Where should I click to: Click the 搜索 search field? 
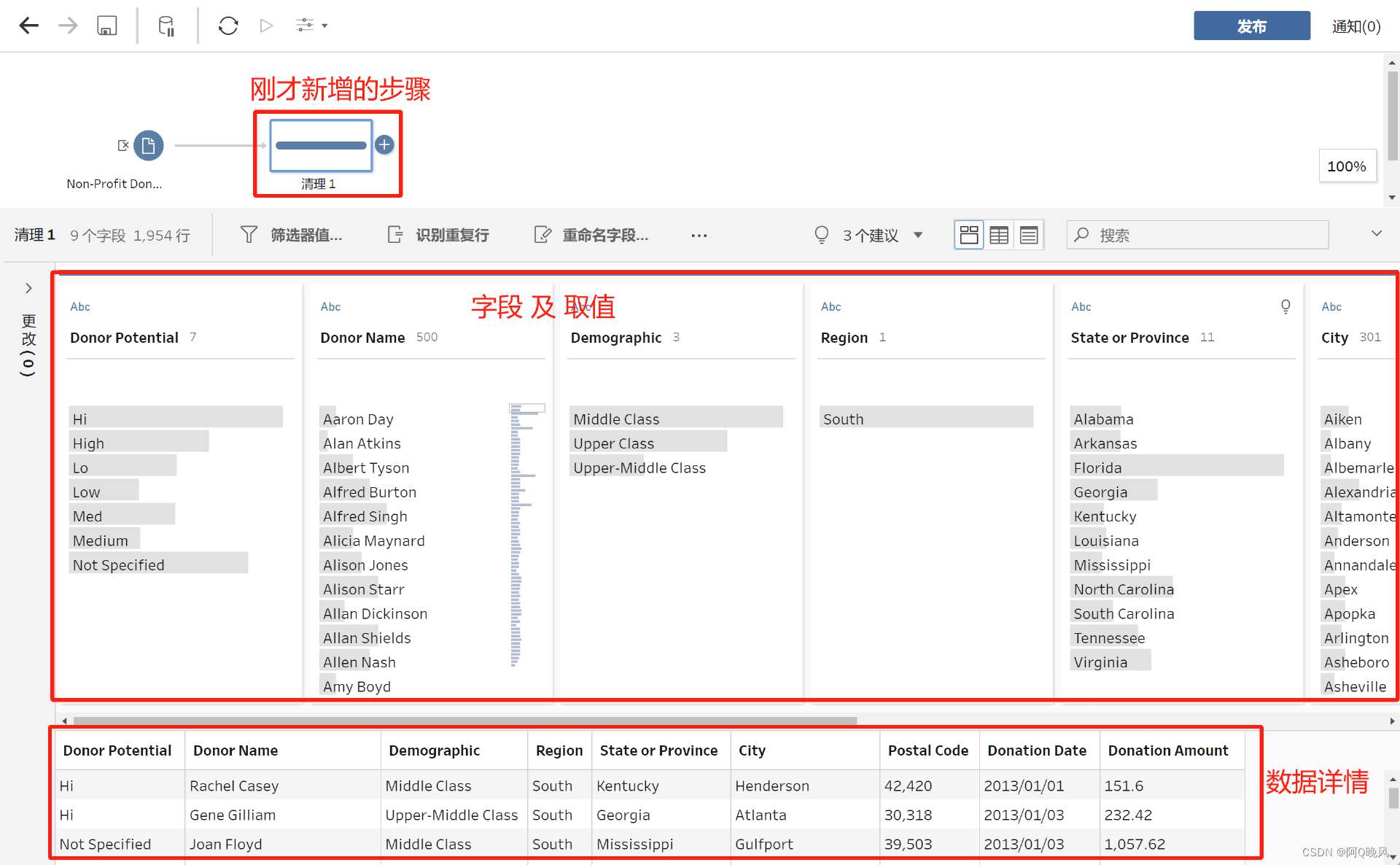click(1197, 235)
